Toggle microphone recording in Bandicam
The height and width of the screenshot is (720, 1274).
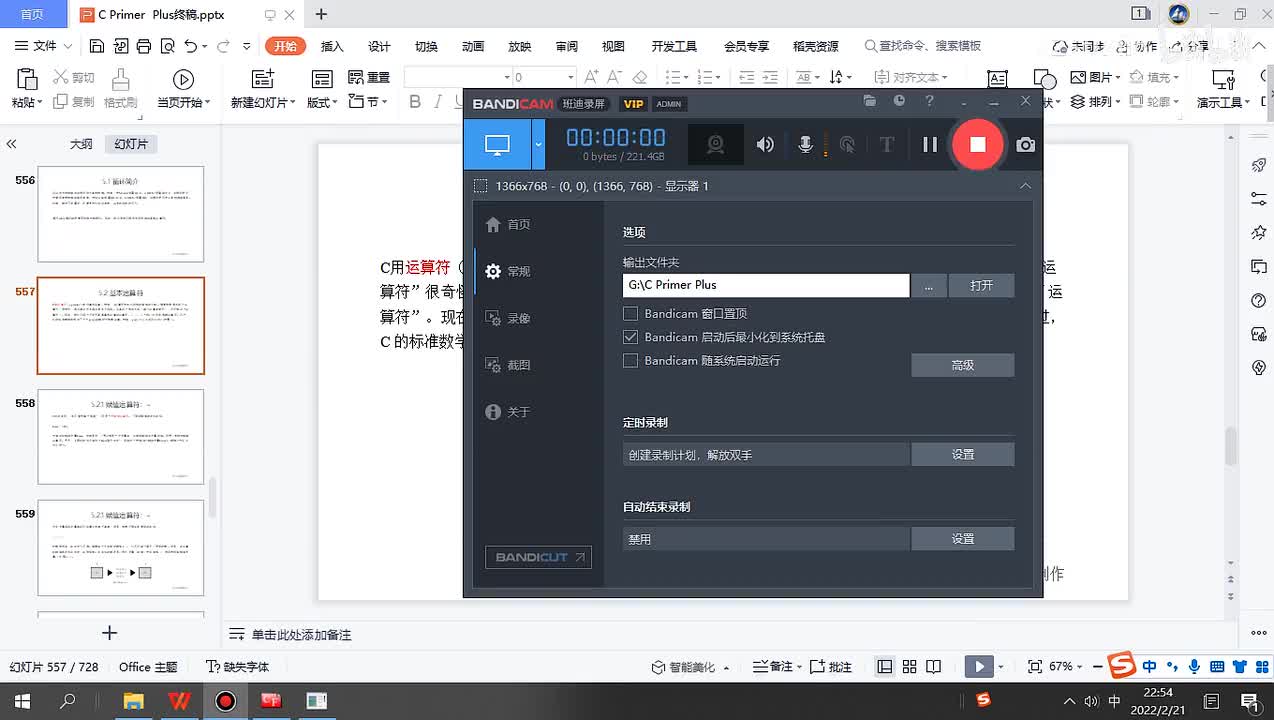click(805, 144)
